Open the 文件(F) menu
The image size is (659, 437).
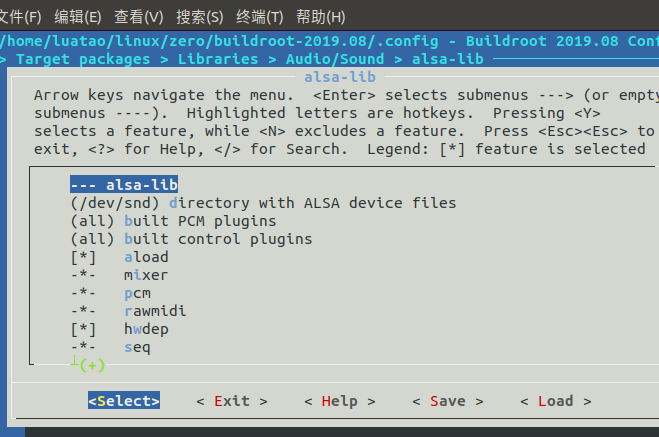(x=21, y=17)
